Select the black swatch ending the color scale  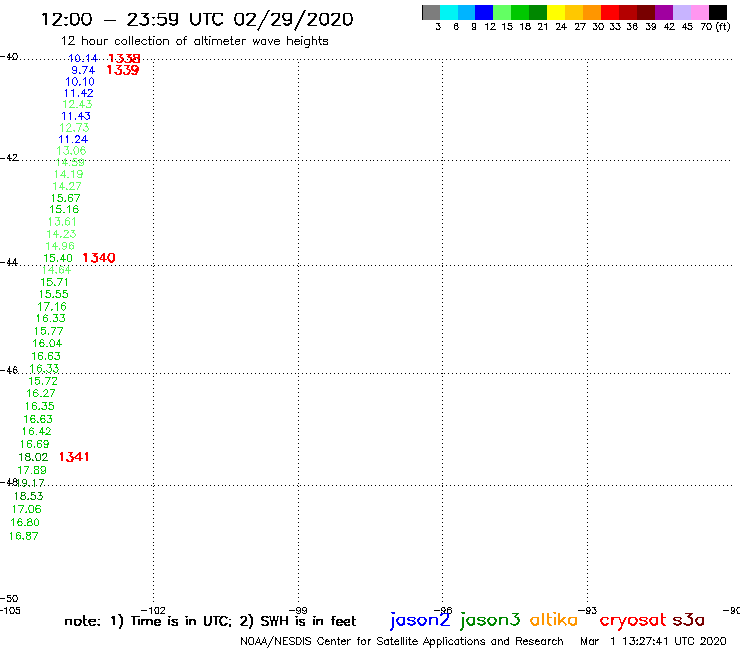[x=717, y=12]
